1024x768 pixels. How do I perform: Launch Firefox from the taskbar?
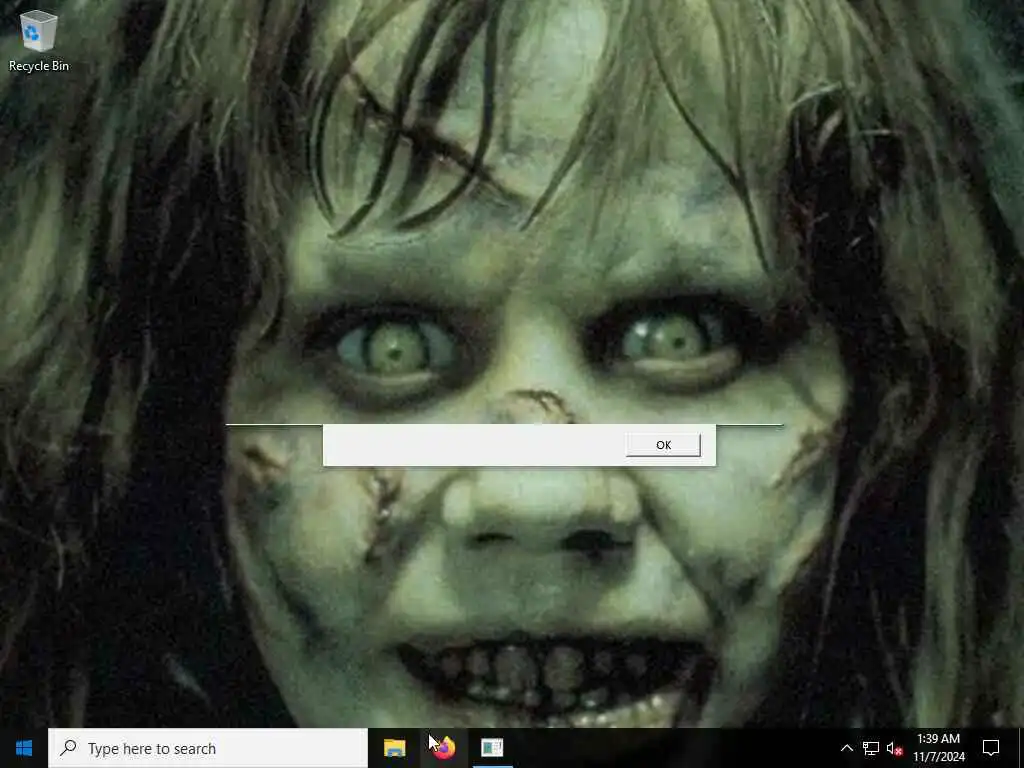point(443,748)
